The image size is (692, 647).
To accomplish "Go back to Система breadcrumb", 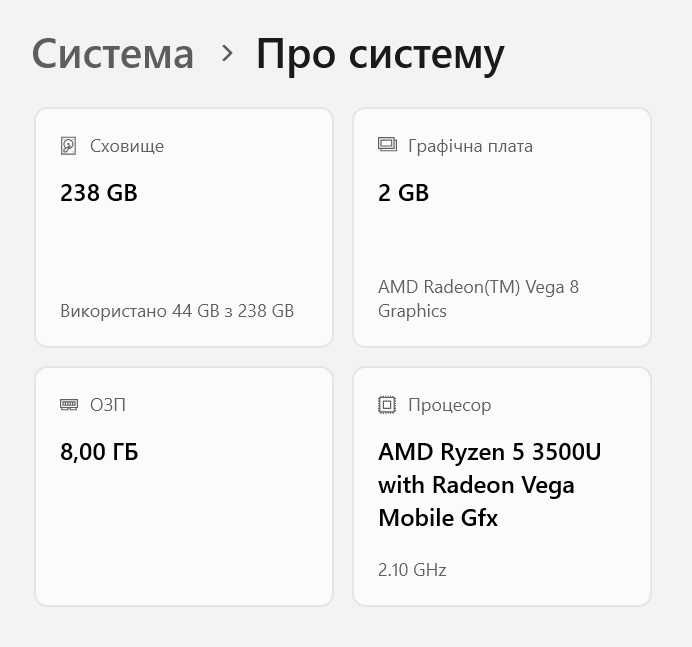I will pyautogui.click(x=112, y=53).
